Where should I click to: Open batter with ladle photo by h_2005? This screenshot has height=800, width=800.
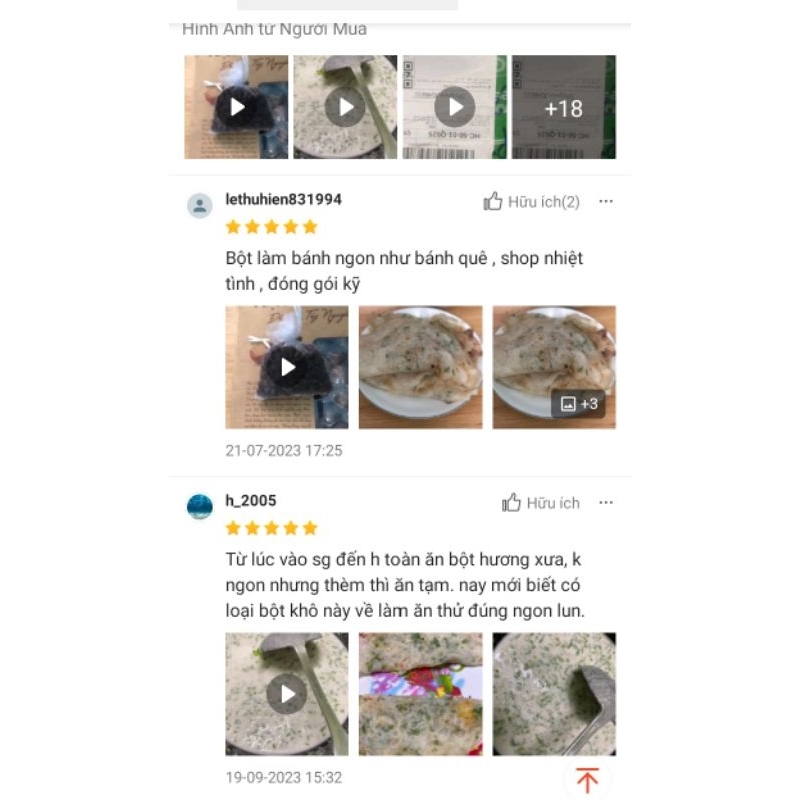point(554,694)
